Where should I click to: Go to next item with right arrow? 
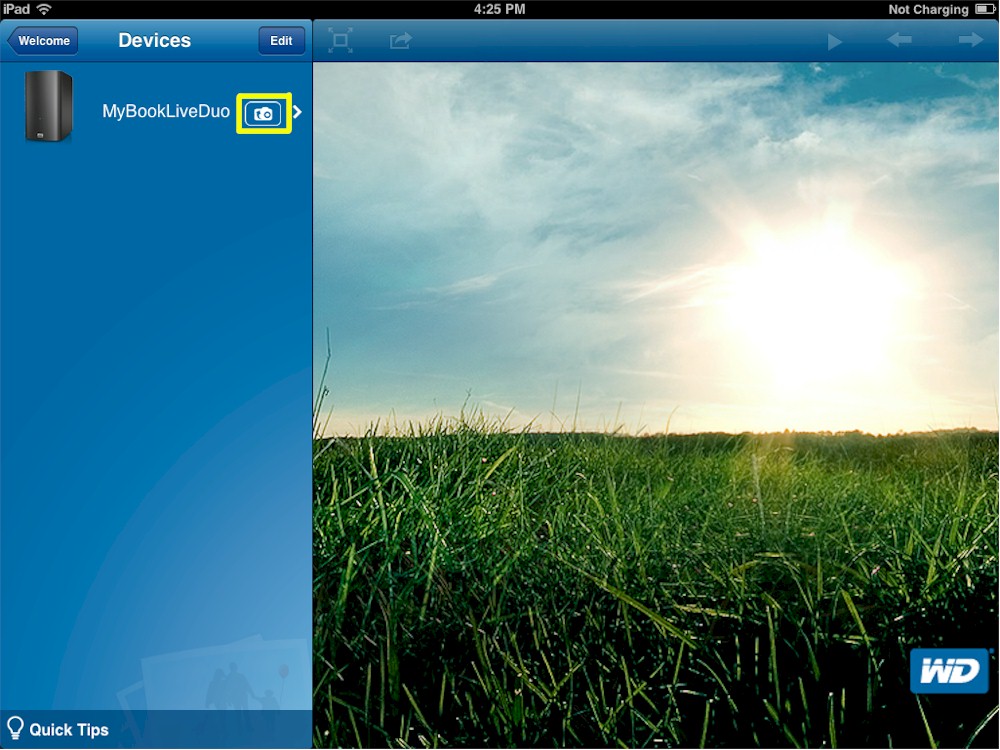pos(970,40)
